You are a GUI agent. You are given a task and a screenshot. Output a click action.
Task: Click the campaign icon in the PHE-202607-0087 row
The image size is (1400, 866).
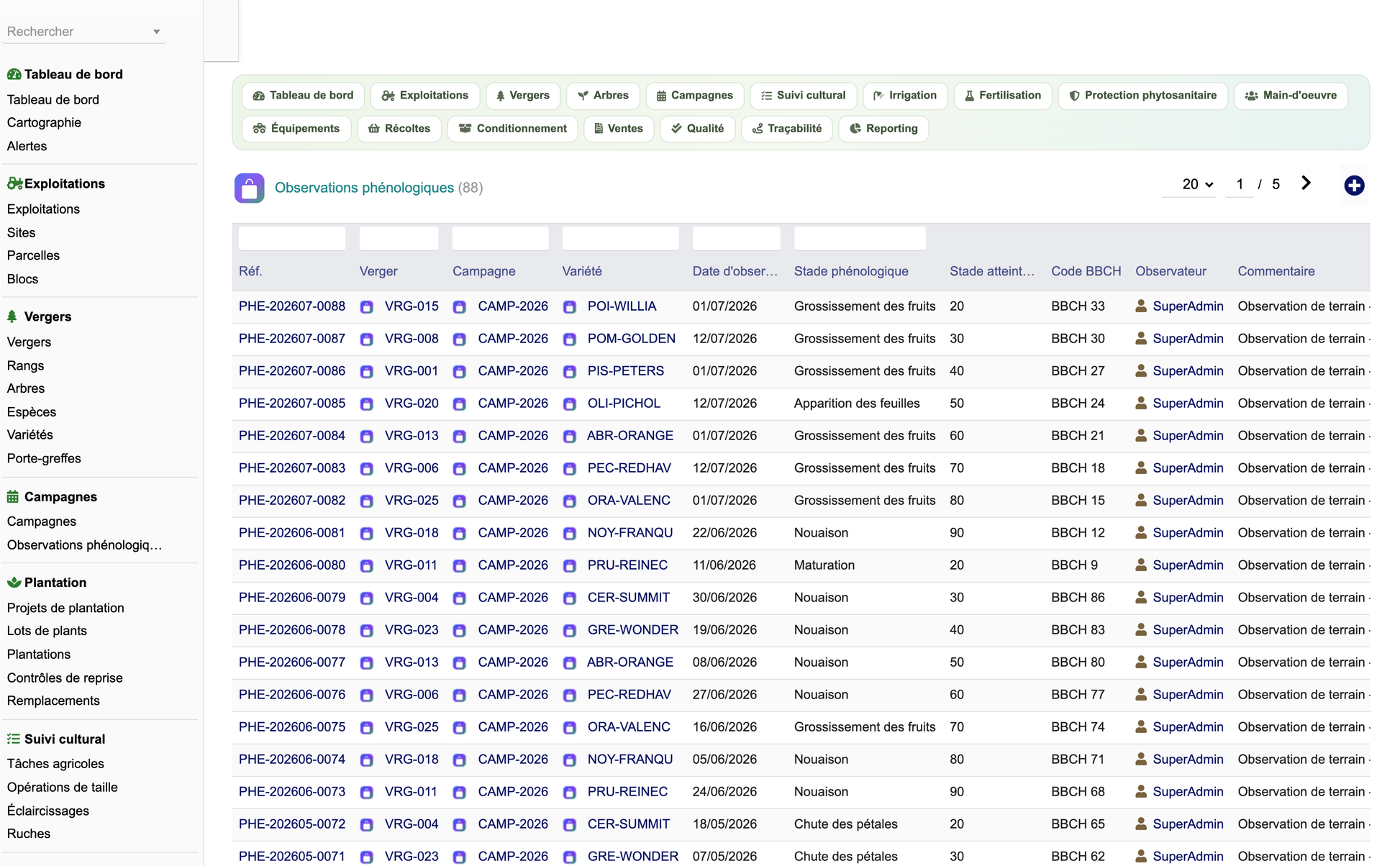click(x=460, y=339)
